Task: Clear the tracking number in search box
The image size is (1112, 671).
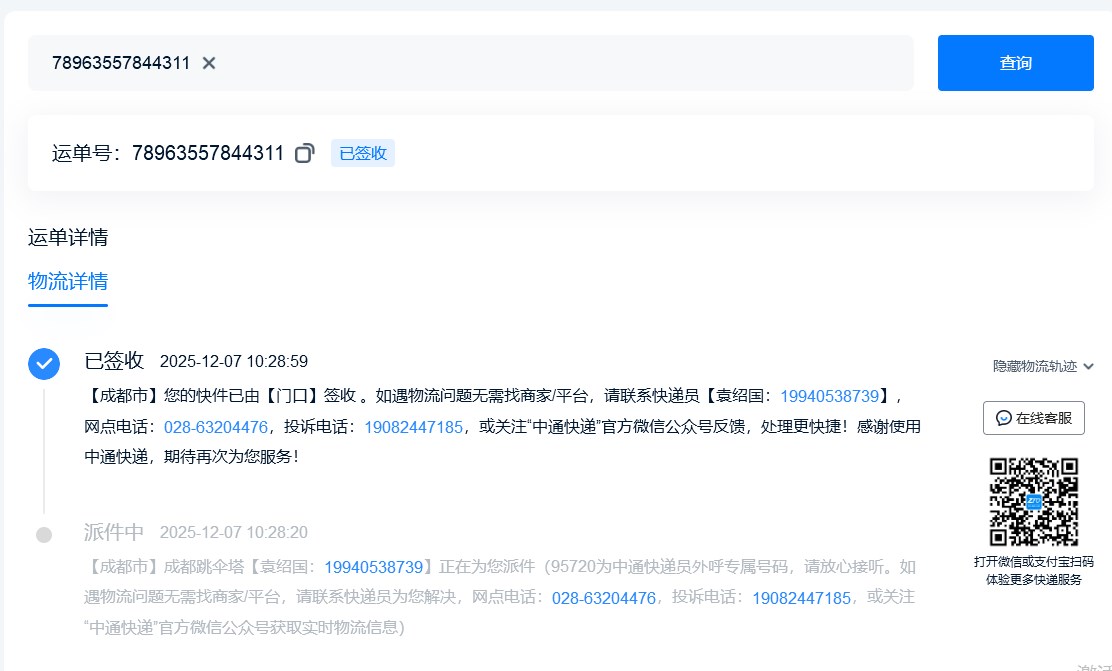Action: (x=209, y=63)
